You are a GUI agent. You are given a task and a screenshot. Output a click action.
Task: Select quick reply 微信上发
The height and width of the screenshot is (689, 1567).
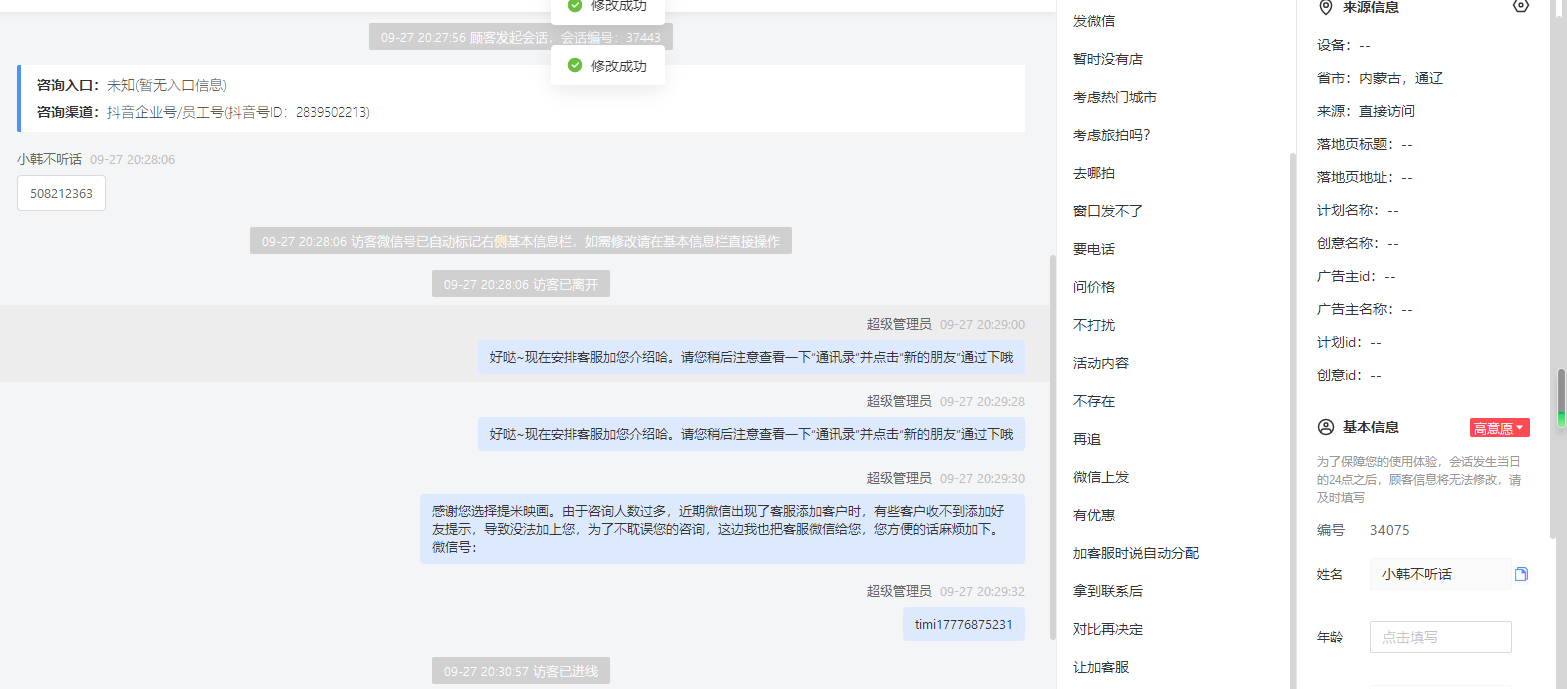[1101, 477]
